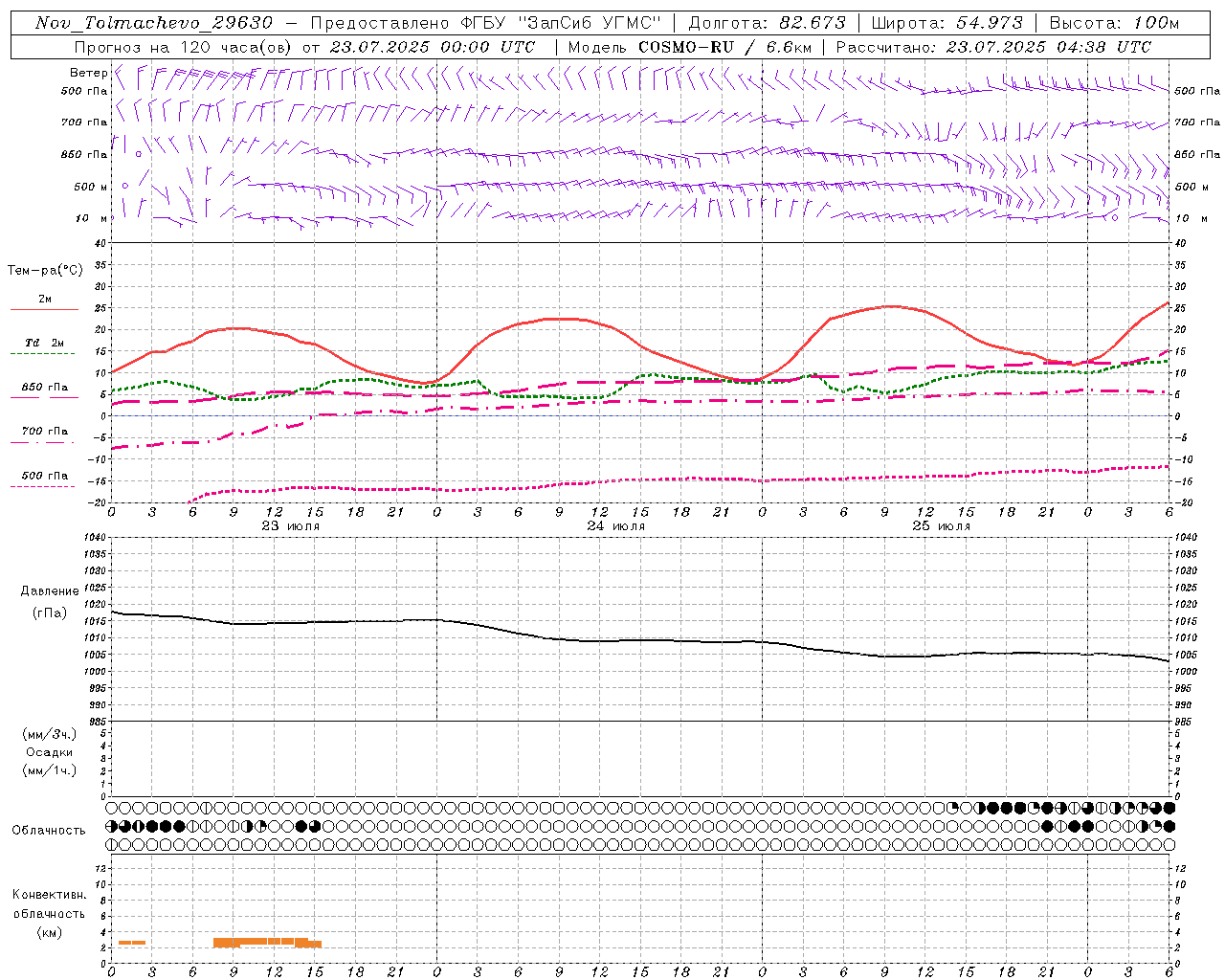The image size is (1225, 980).
Task: Click the Ветер panel label
Action: pyautogui.click(x=88, y=73)
